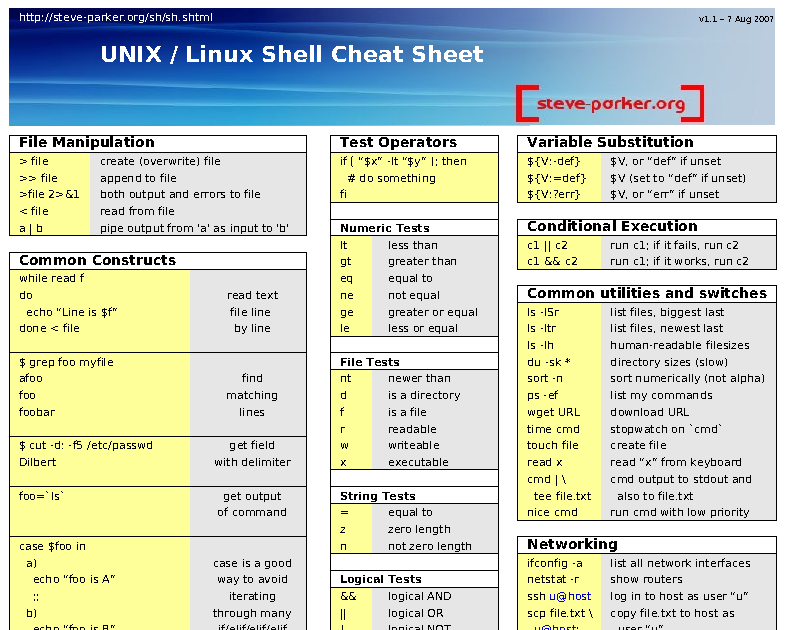Click the steve-parker.org red bracket logo
Image resolution: width=788 pixels, height=630 pixels.
tap(610, 103)
